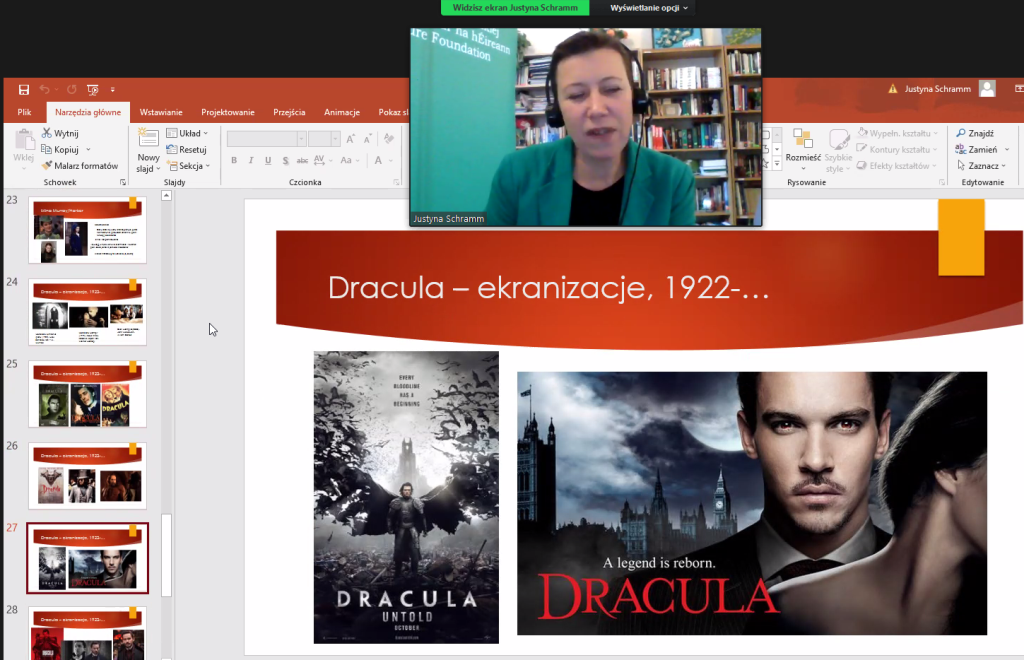
Task: Click the Save icon in quick access toolbar
Action: (23, 90)
